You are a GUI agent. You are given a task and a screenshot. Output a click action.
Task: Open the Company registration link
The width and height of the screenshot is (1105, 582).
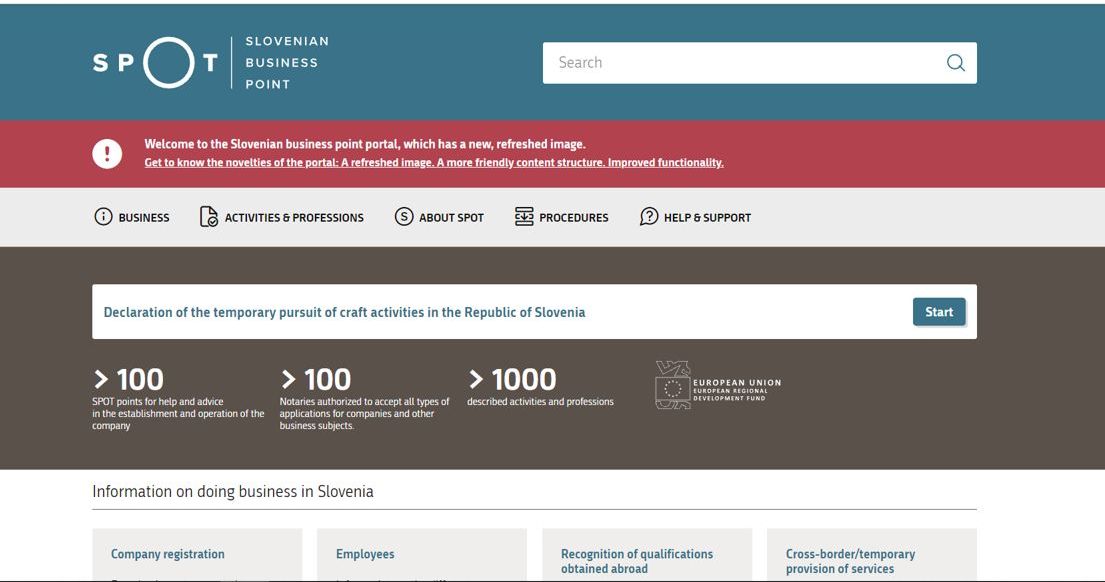click(168, 554)
